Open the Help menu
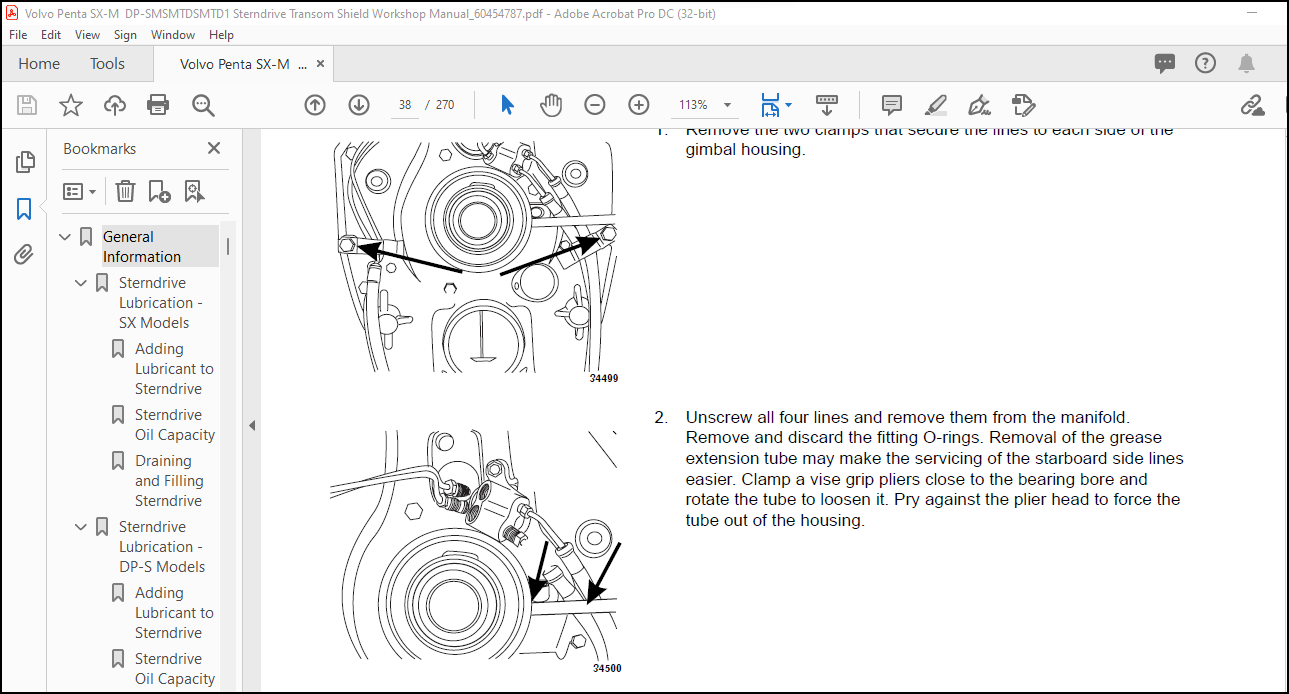The image size is (1289, 694). (x=221, y=34)
